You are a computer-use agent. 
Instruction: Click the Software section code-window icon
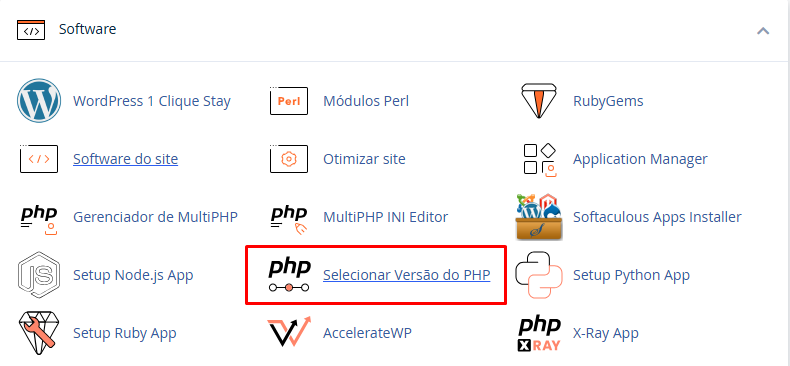(31, 30)
